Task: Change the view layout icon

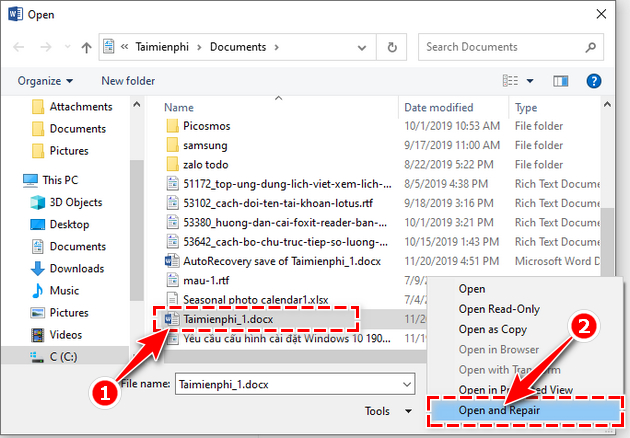Action: click(x=511, y=81)
